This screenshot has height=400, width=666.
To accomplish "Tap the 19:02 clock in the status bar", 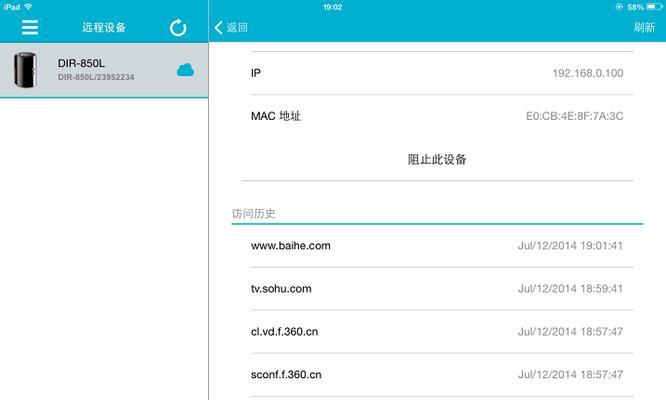I will pos(332,7).
